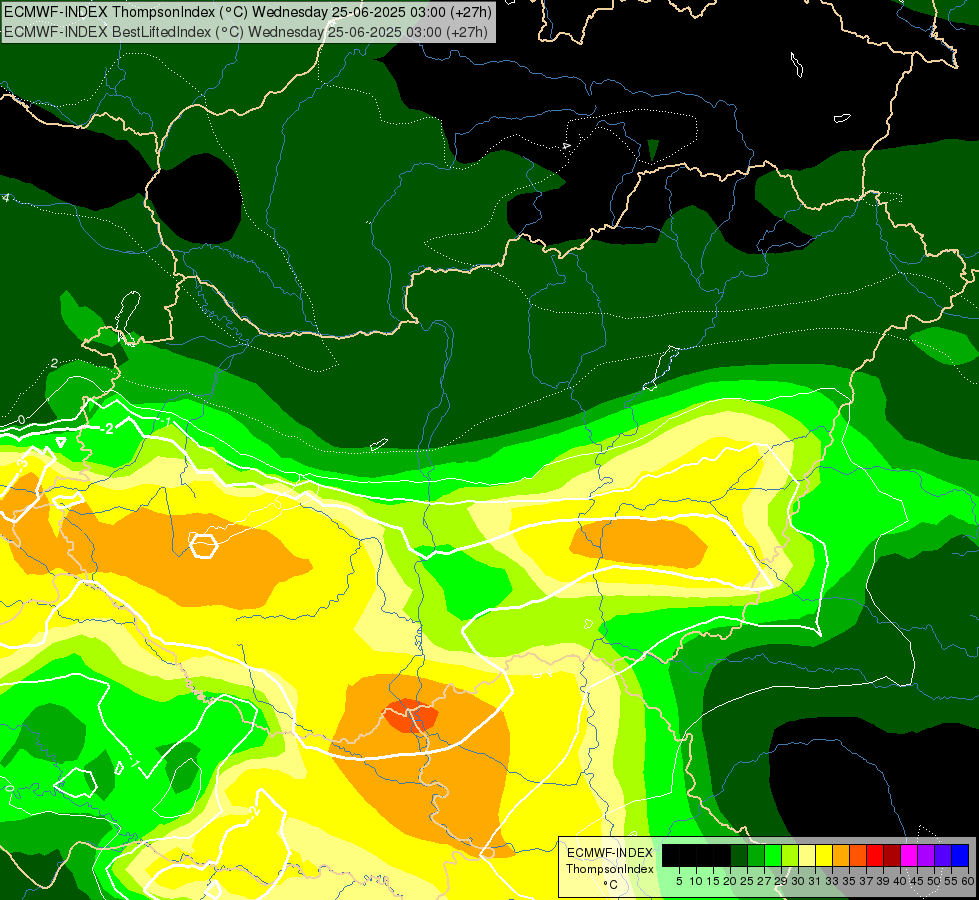Image resolution: width=979 pixels, height=900 pixels.
Task: Select the dark red 39–40 legend swatch
Action: [x=892, y=855]
